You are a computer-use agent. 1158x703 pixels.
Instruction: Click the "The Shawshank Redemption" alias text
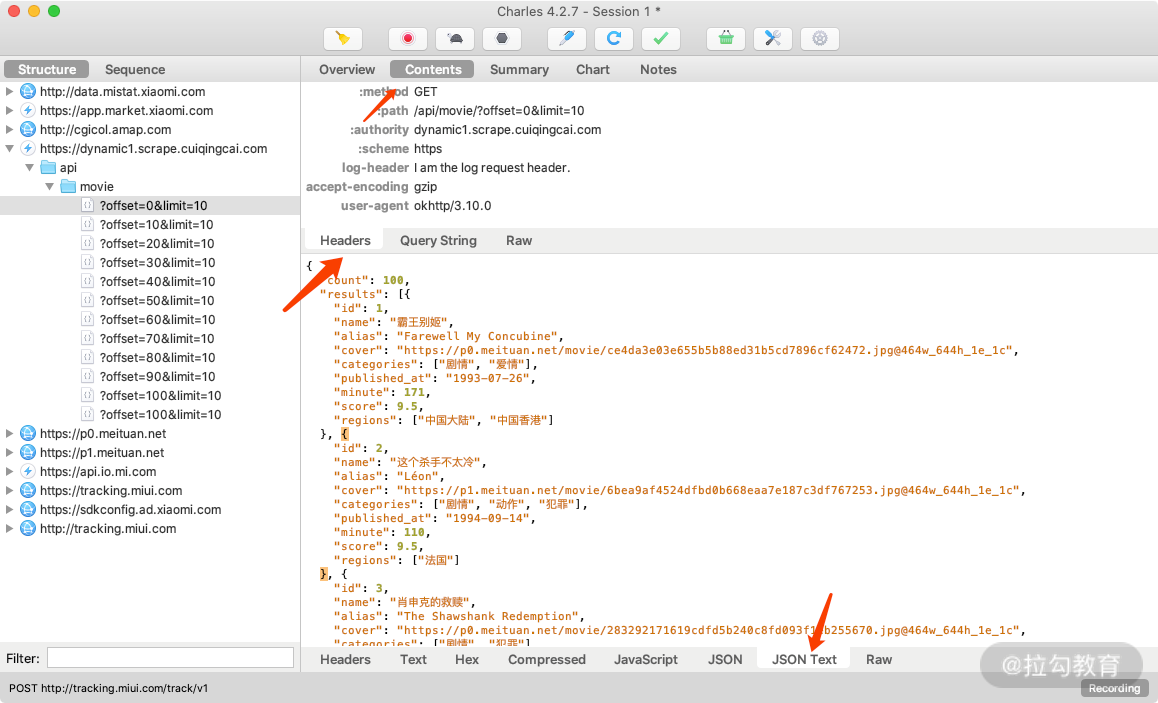pos(490,616)
